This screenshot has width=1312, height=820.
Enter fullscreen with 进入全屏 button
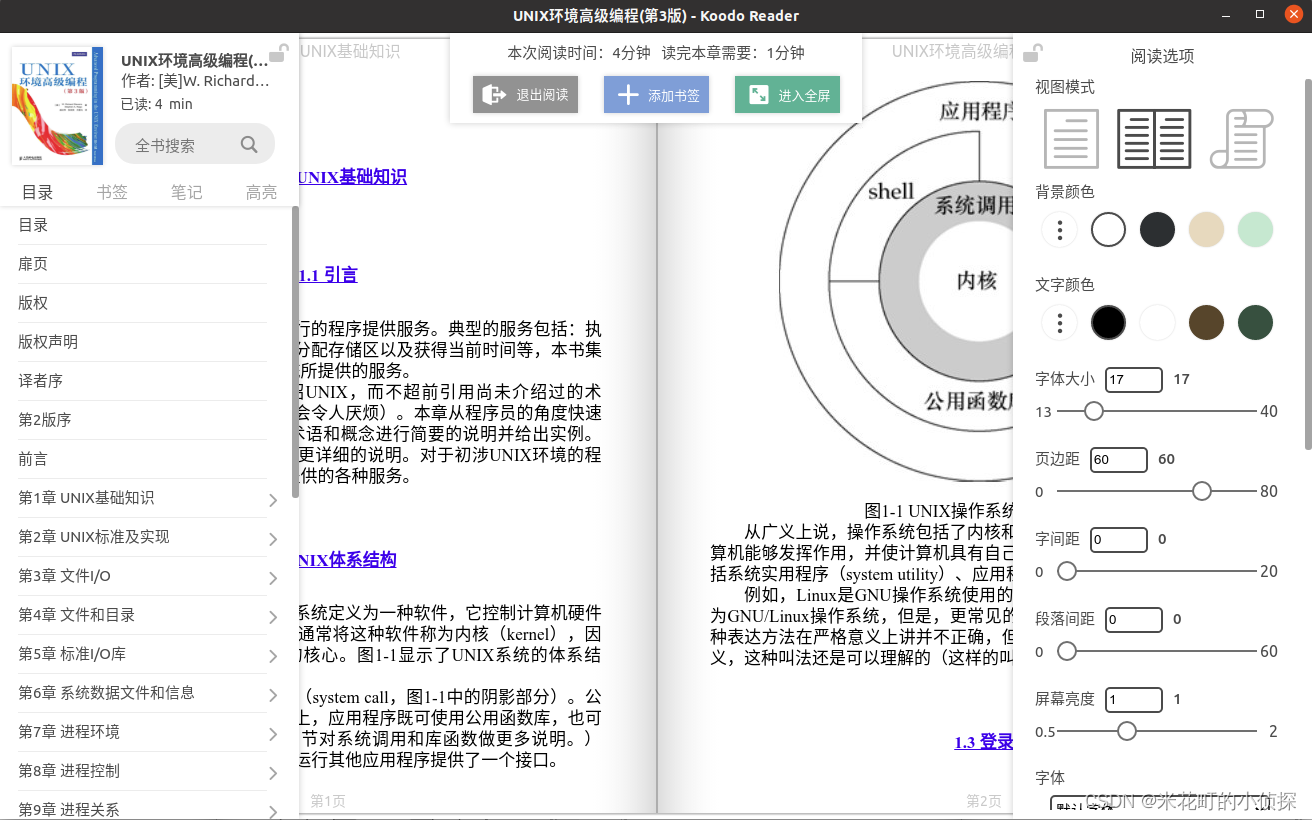click(788, 95)
